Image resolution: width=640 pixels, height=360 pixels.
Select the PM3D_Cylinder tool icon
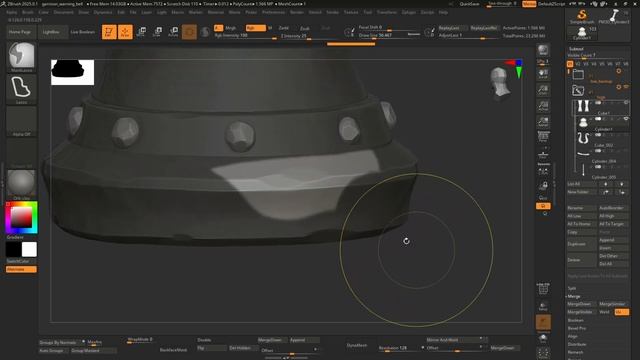(613, 17)
